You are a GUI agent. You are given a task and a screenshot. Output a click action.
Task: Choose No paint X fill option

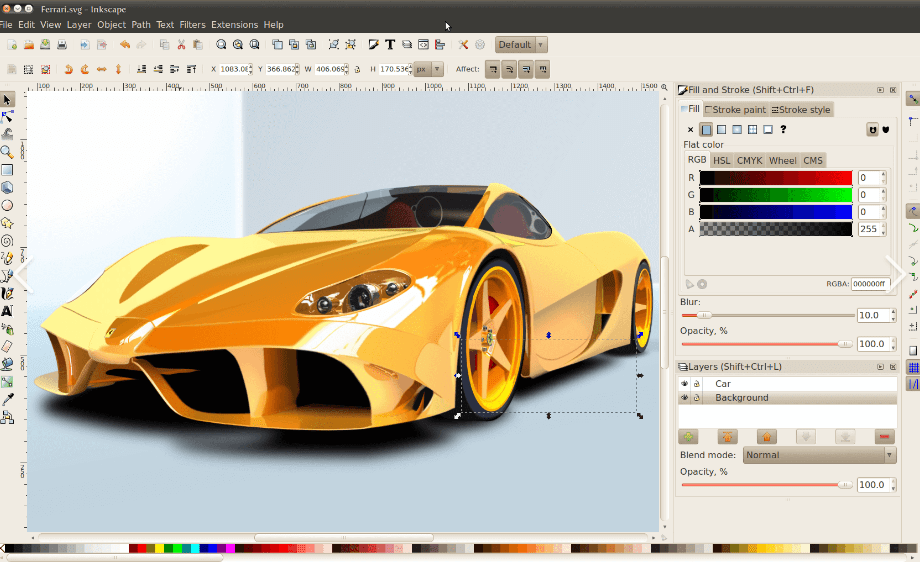tap(691, 130)
